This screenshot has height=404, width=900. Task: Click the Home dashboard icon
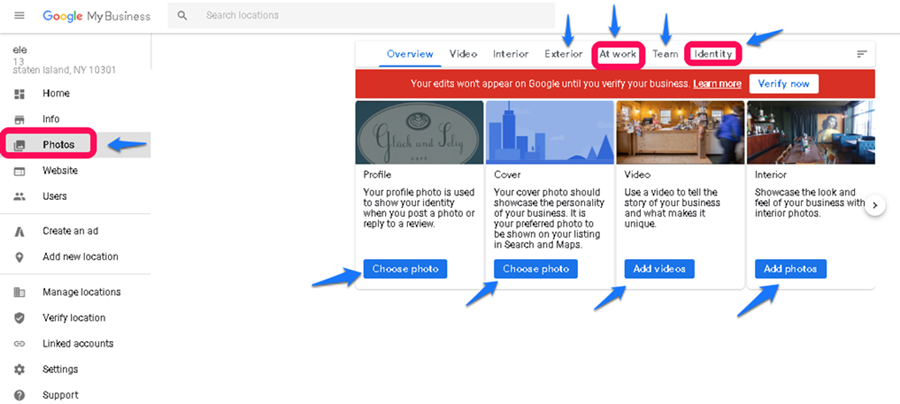click(20, 94)
